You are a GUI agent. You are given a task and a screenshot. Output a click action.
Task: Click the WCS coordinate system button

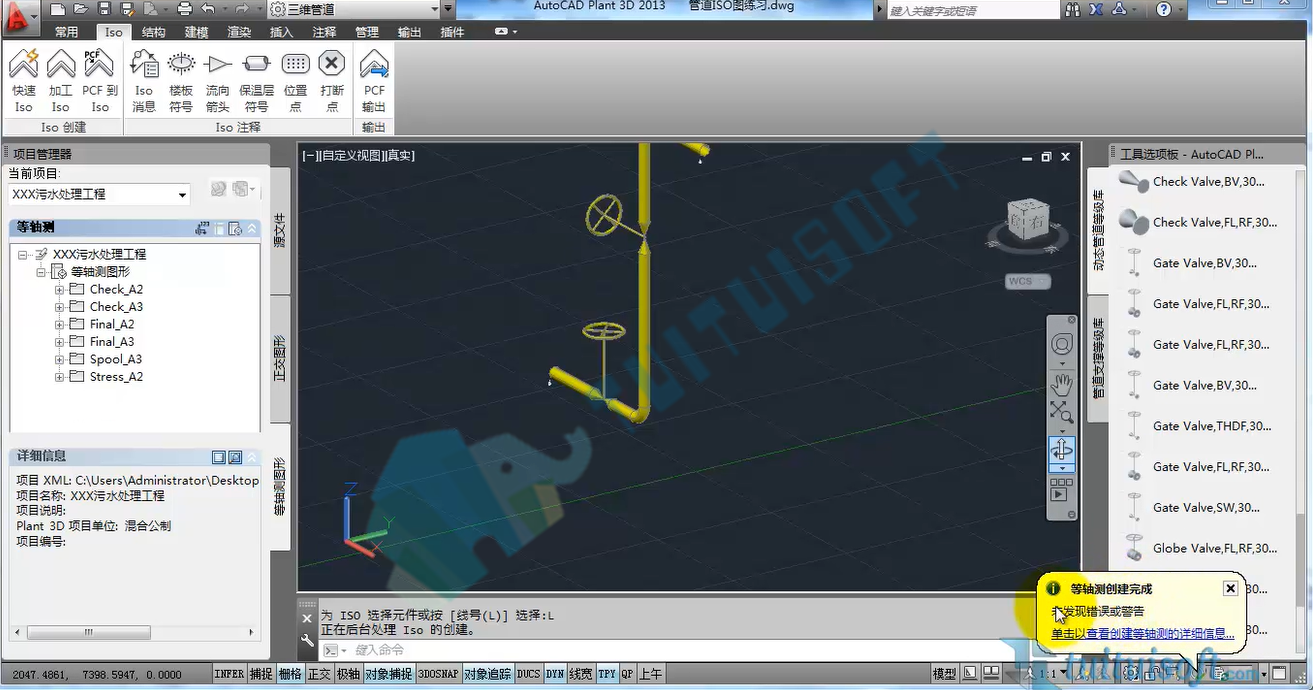(1027, 281)
